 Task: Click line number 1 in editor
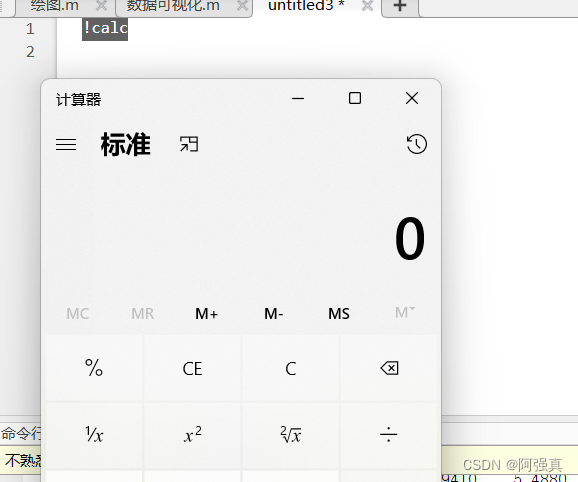[x=30, y=29]
